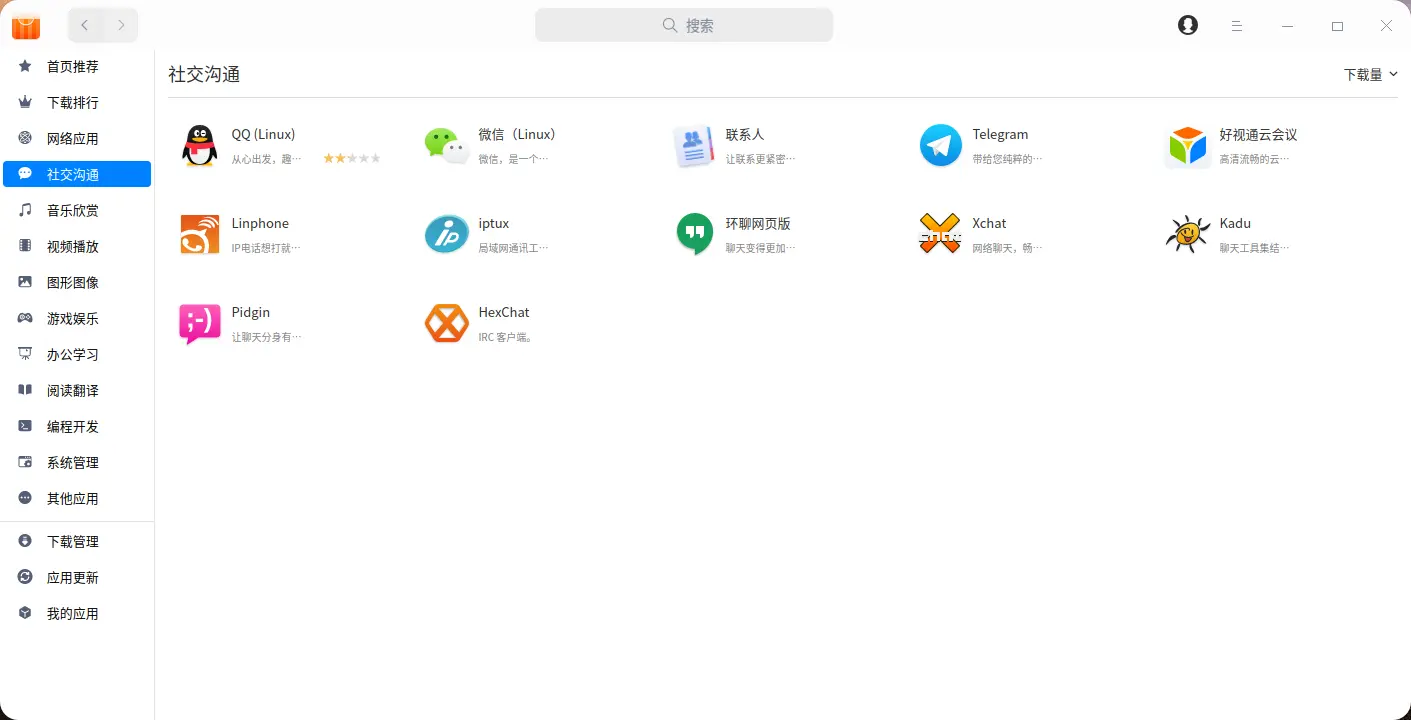Open the iptux blue IP icon
This screenshot has height=720, width=1411.
(x=446, y=235)
